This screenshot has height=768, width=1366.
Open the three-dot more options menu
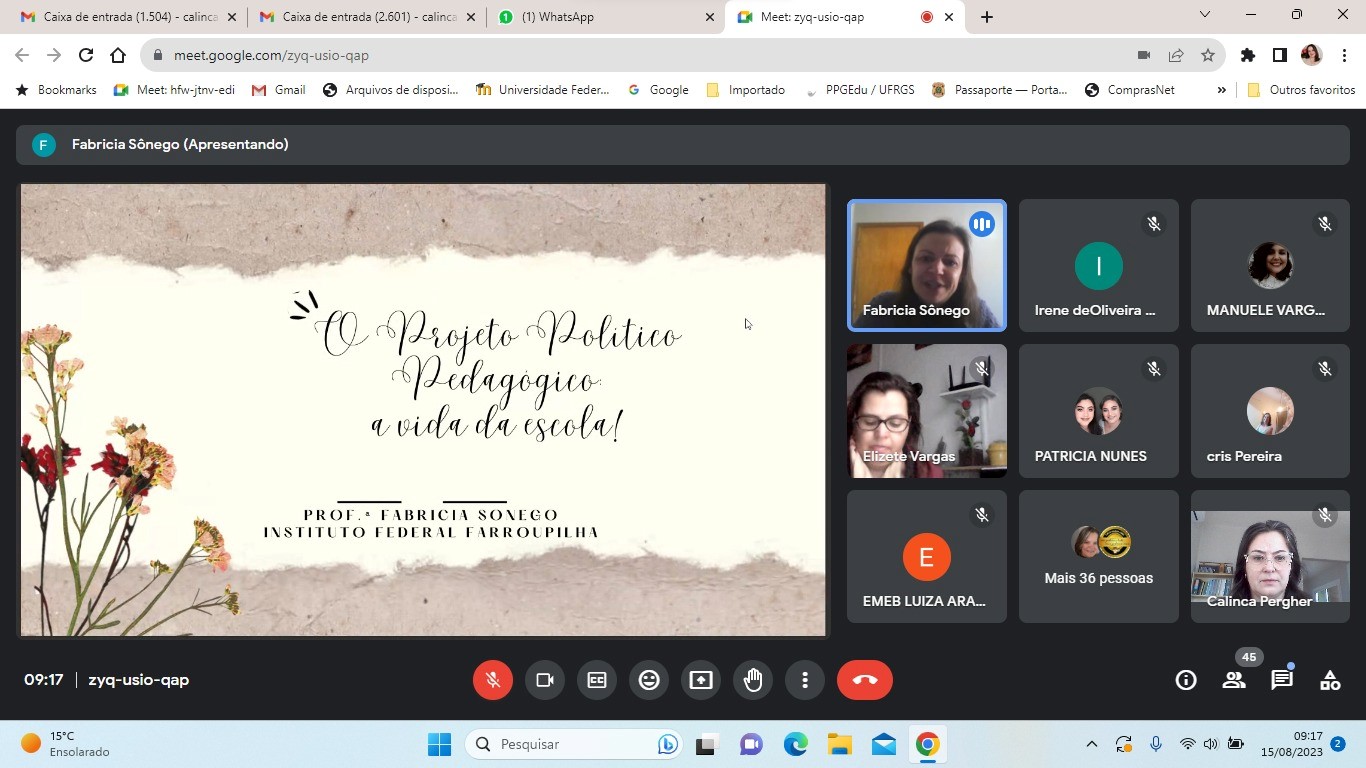click(x=805, y=680)
